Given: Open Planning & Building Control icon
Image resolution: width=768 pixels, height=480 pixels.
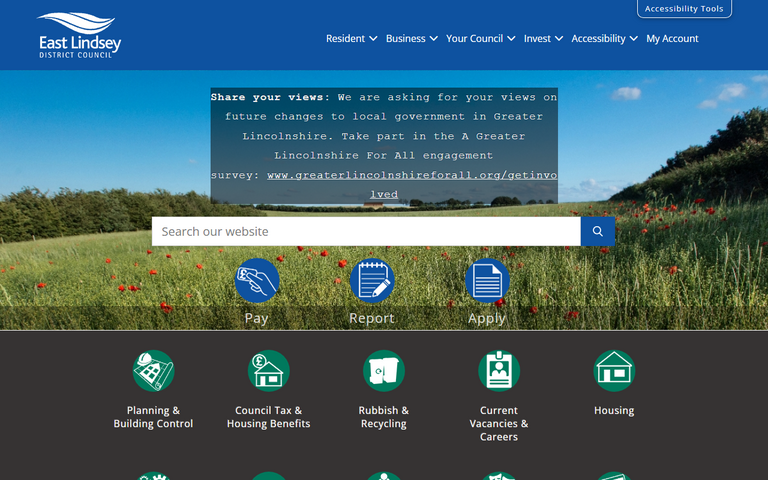Looking at the screenshot, I should (x=153, y=371).
